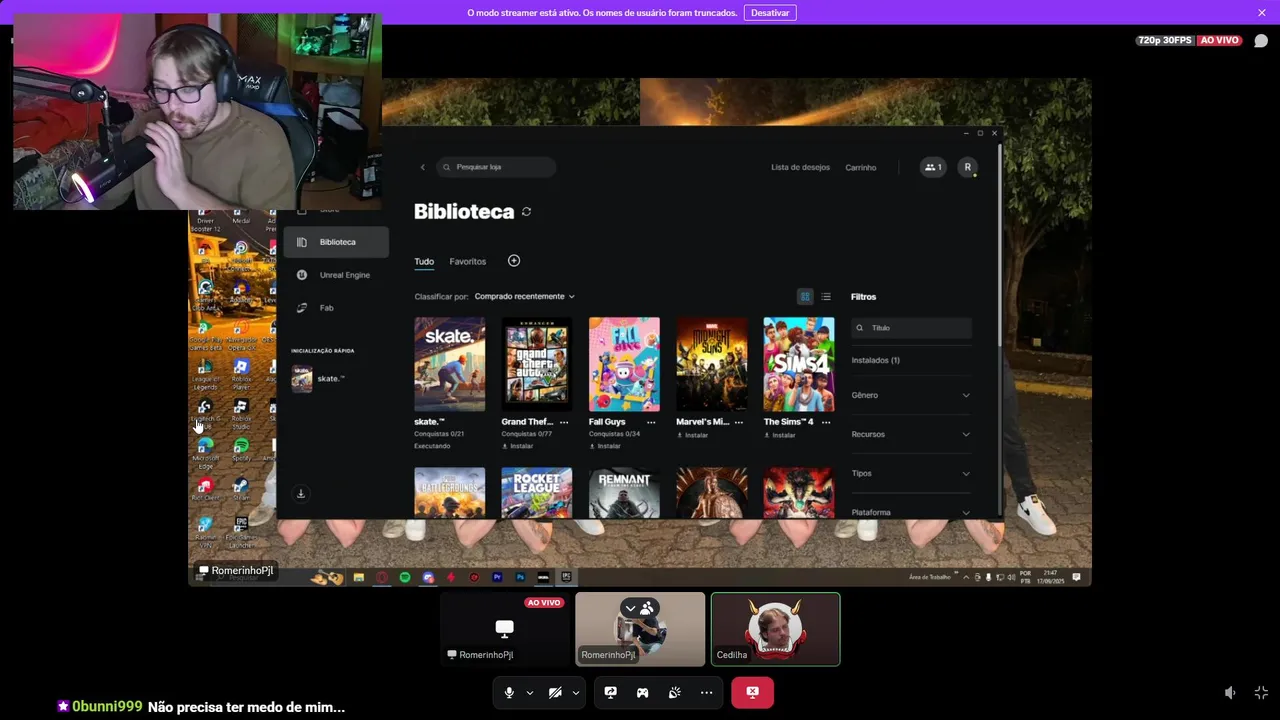Click the skate. game cover
Screen dimensions: 1280x720
(449, 364)
